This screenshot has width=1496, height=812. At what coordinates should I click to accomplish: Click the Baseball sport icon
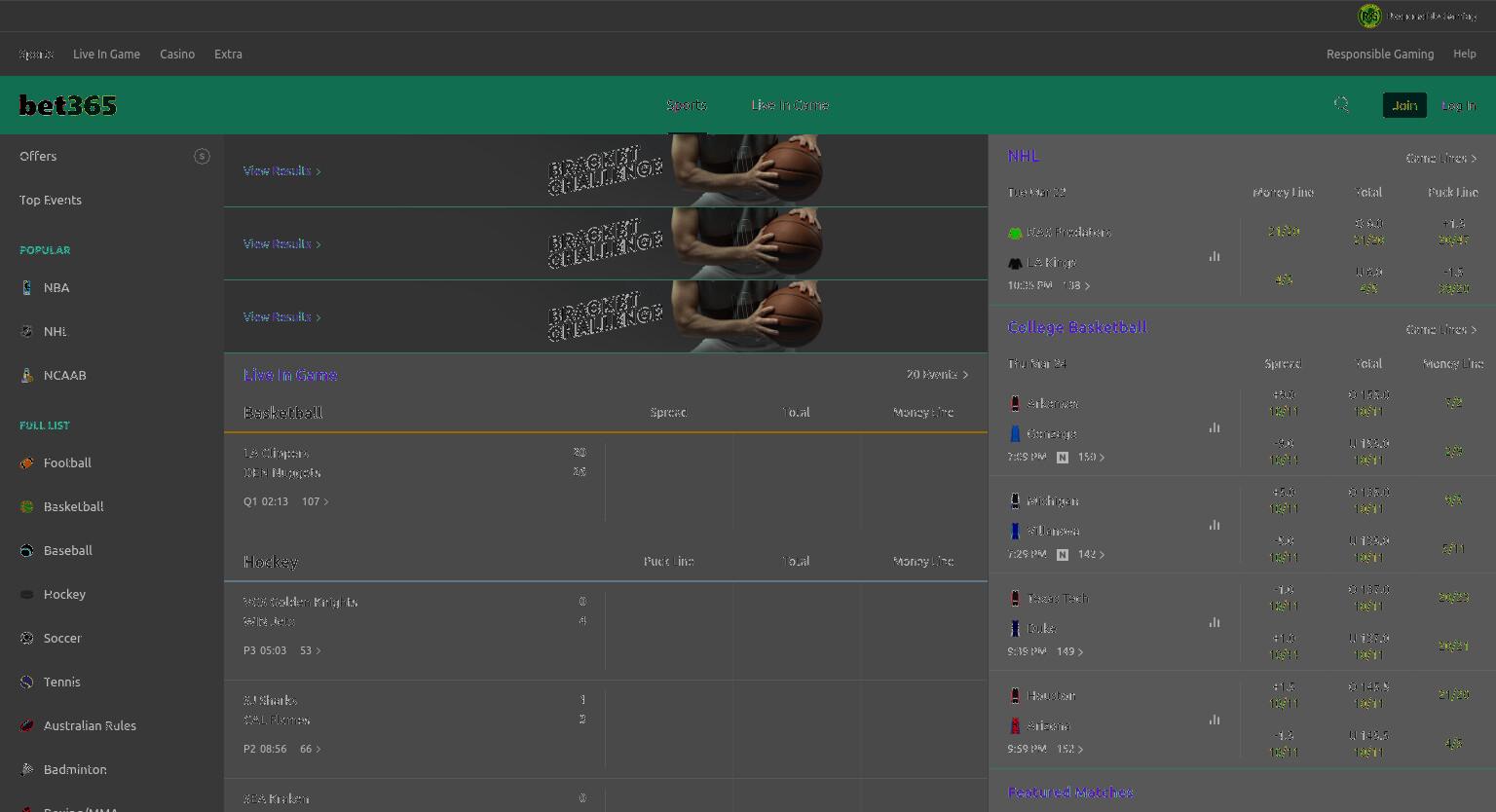tap(26, 550)
